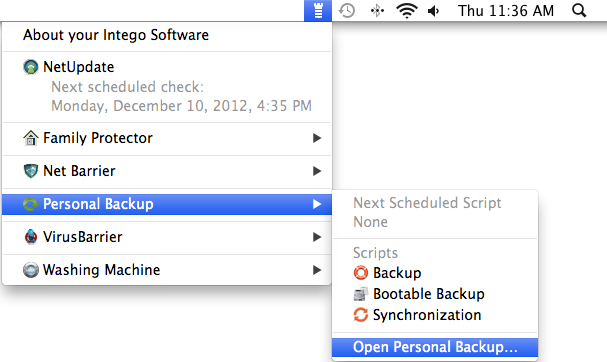Expand Family Protector submenu arrow

[x=317, y=138]
